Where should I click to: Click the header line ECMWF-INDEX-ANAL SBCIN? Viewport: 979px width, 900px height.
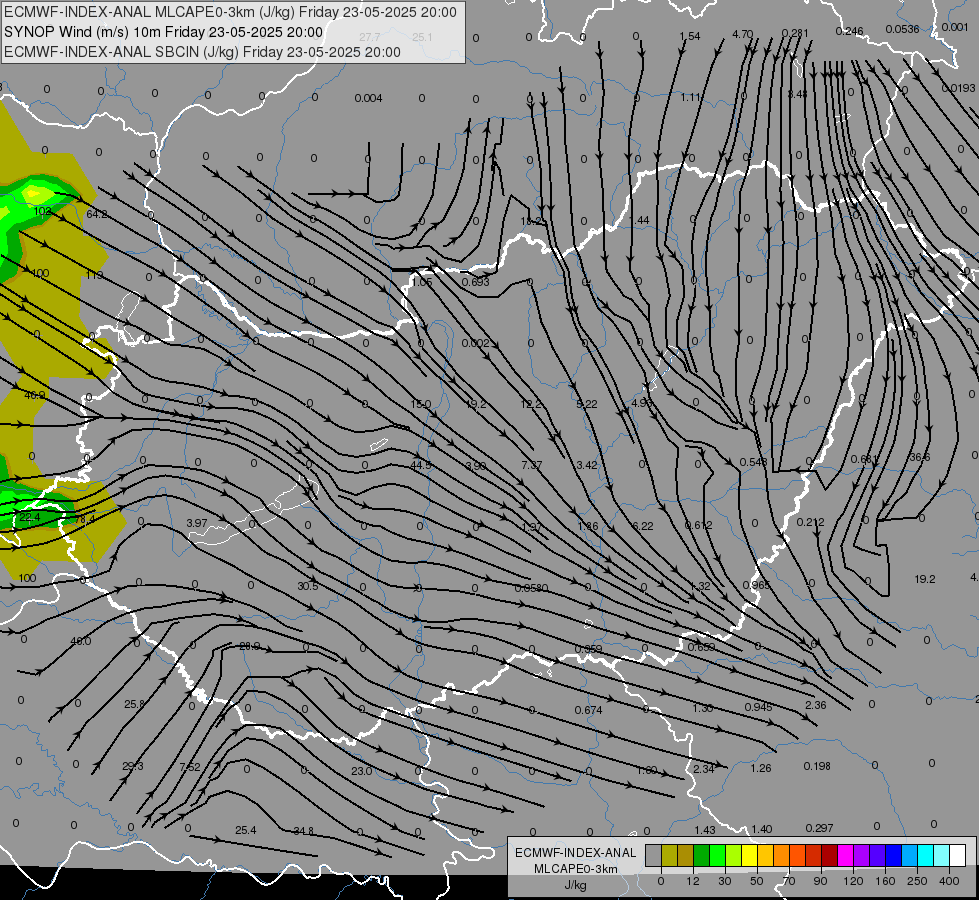[202, 52]
